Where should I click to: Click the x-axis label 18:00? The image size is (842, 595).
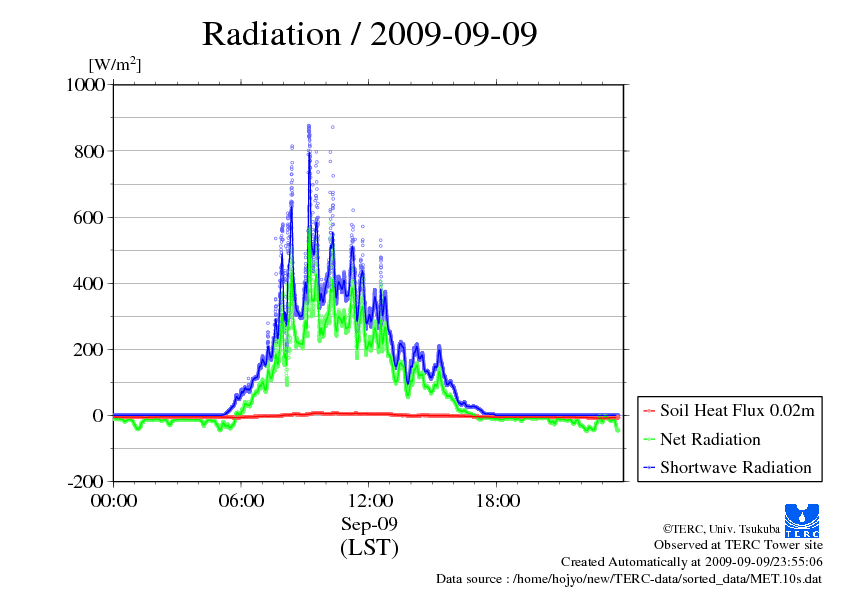497,501
